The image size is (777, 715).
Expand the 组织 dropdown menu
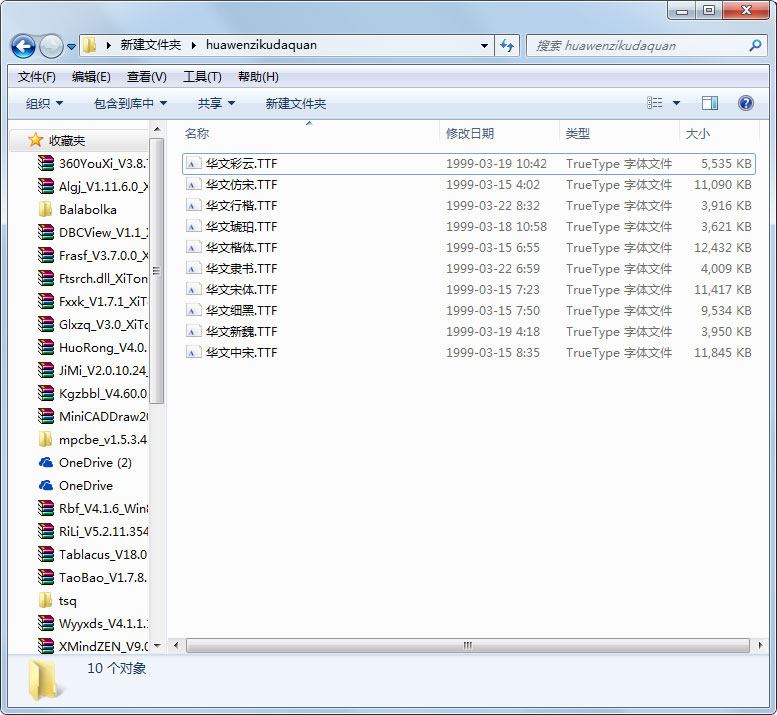[x=44, y=103]
